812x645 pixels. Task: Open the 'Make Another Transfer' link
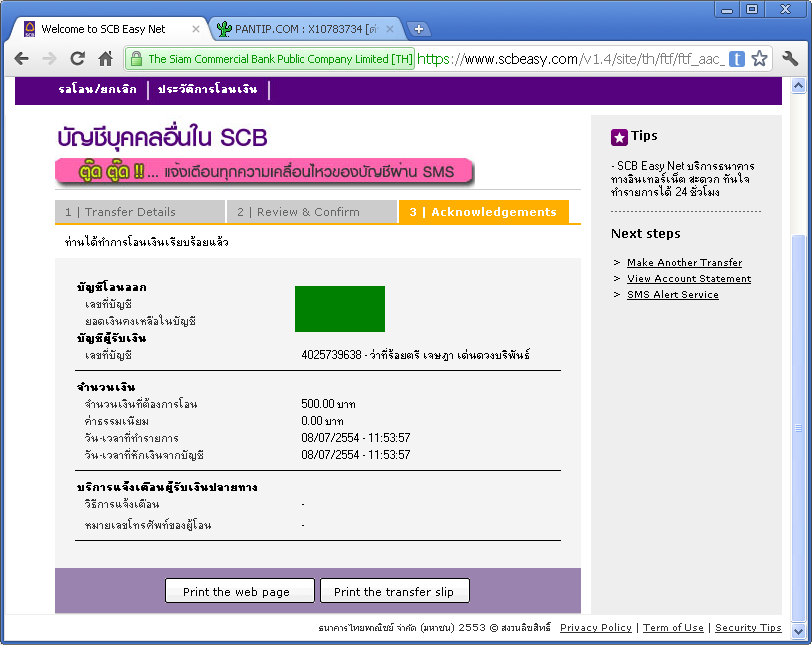(684, 262)
